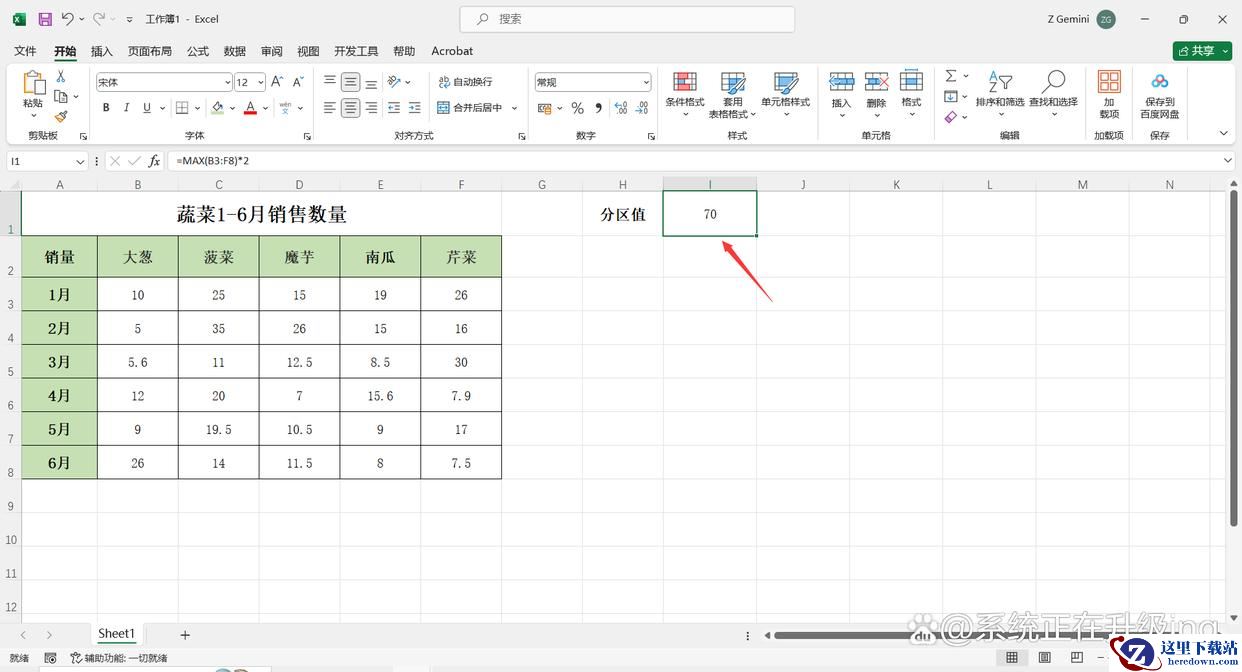Toggle Italic formatting
This screenshot has height=672, width=1242.
126,108
